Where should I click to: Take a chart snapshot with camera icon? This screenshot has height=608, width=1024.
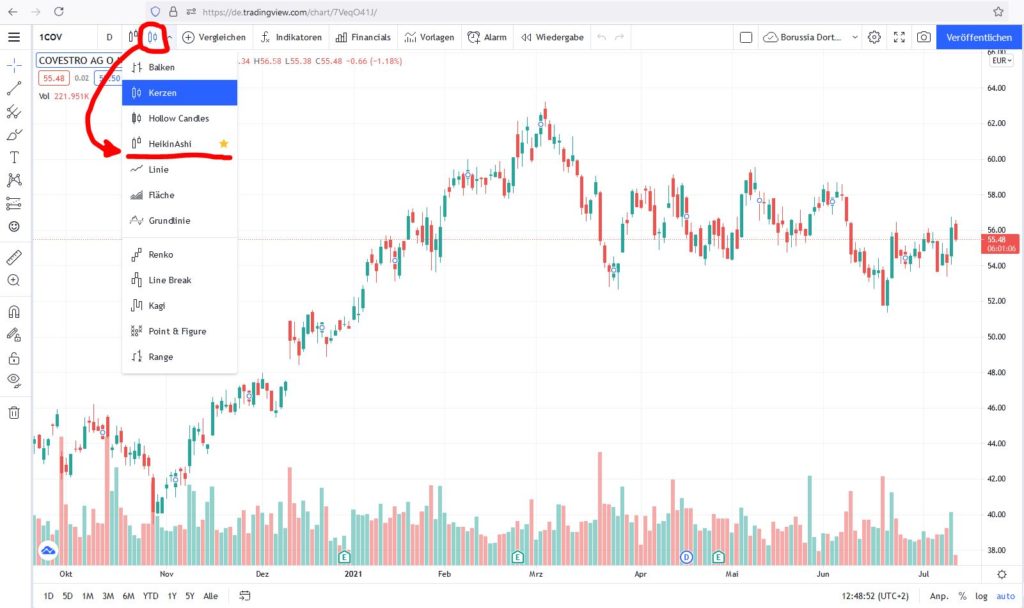click(924, 37)
